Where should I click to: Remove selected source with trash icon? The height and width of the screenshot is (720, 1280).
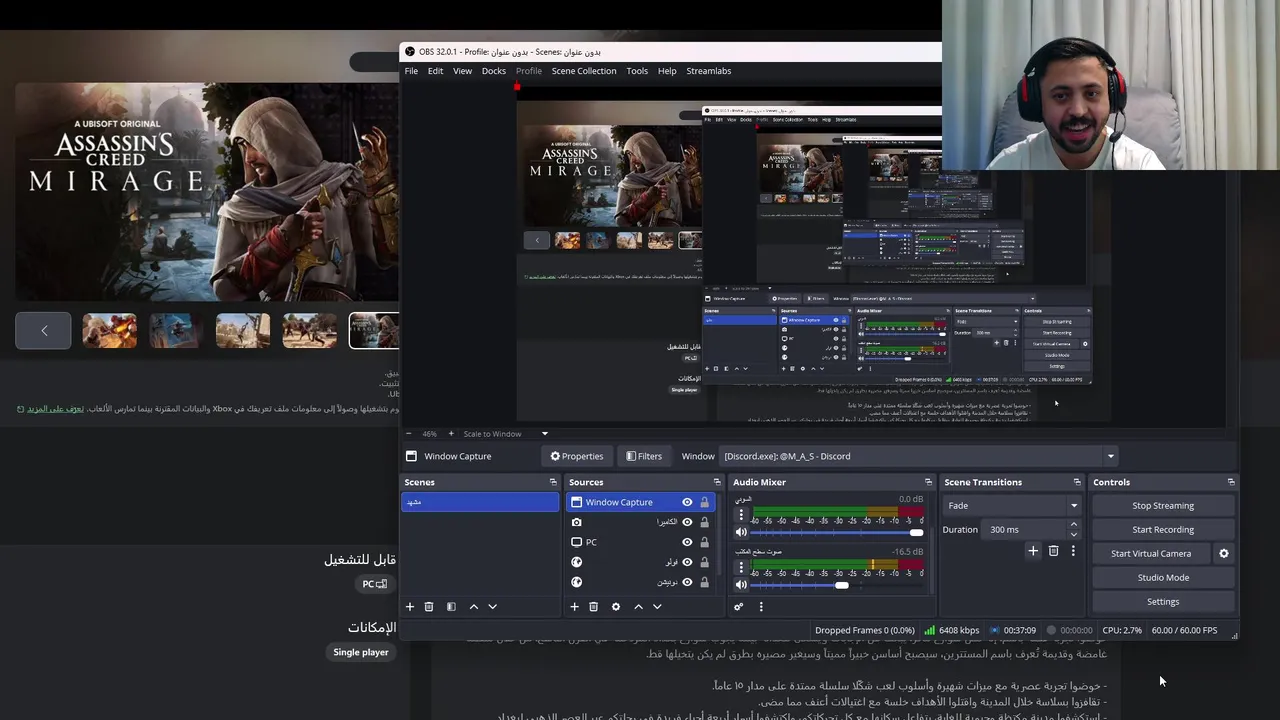point(593,606)
